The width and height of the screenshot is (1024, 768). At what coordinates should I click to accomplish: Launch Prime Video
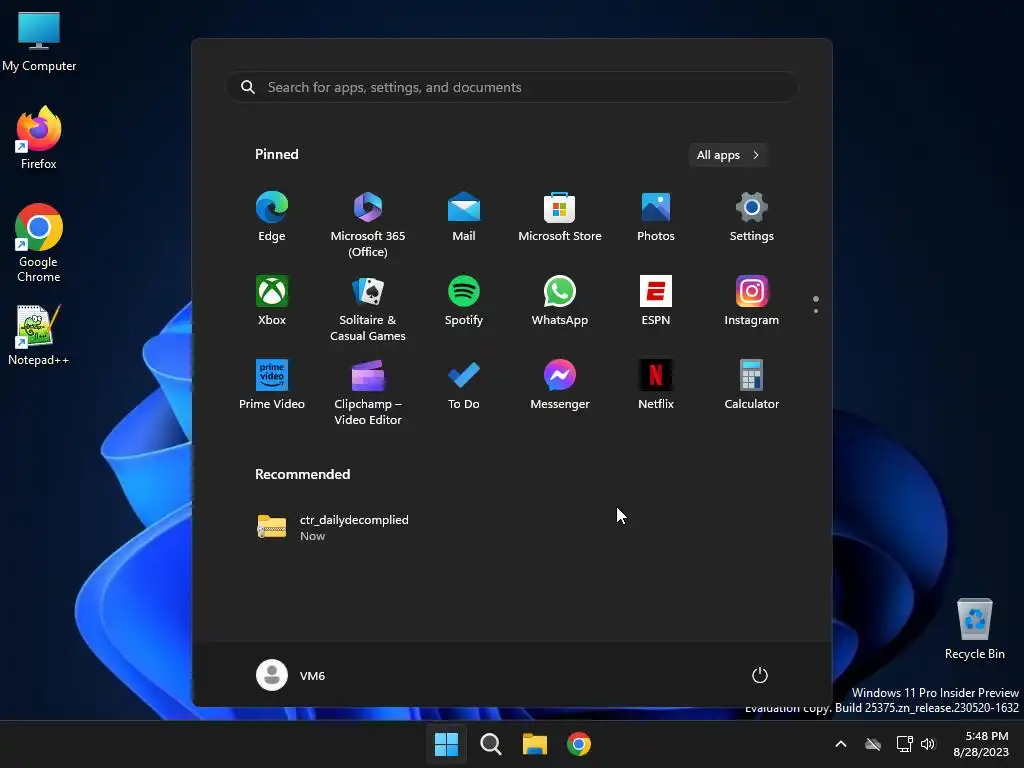click(x=272, y=385)
